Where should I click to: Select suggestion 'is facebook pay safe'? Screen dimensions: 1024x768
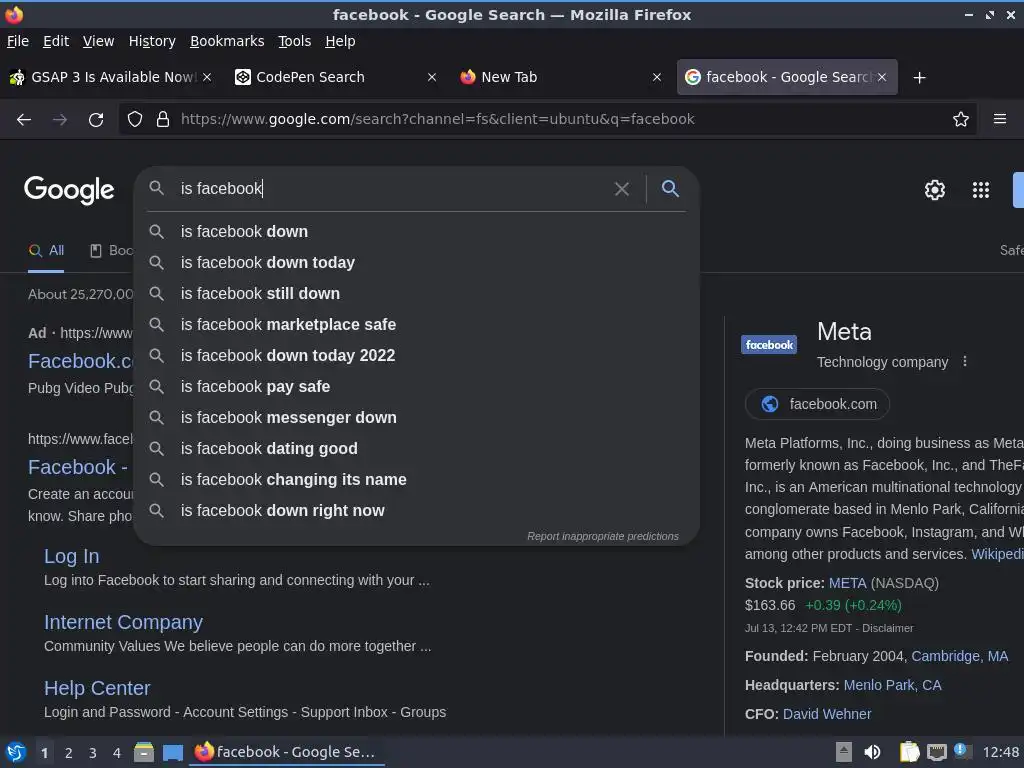click(x=417, y=387)
